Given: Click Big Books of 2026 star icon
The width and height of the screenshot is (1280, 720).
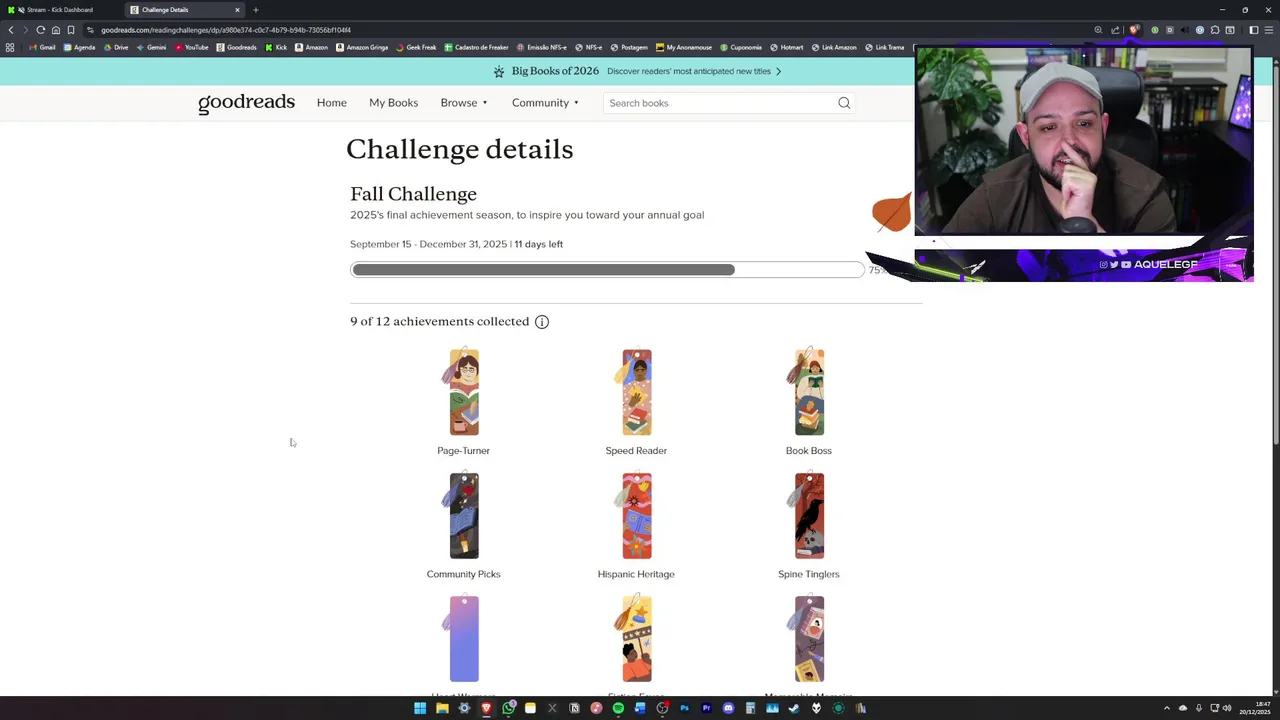Looking at the screenshot, I should coord(499,71).
